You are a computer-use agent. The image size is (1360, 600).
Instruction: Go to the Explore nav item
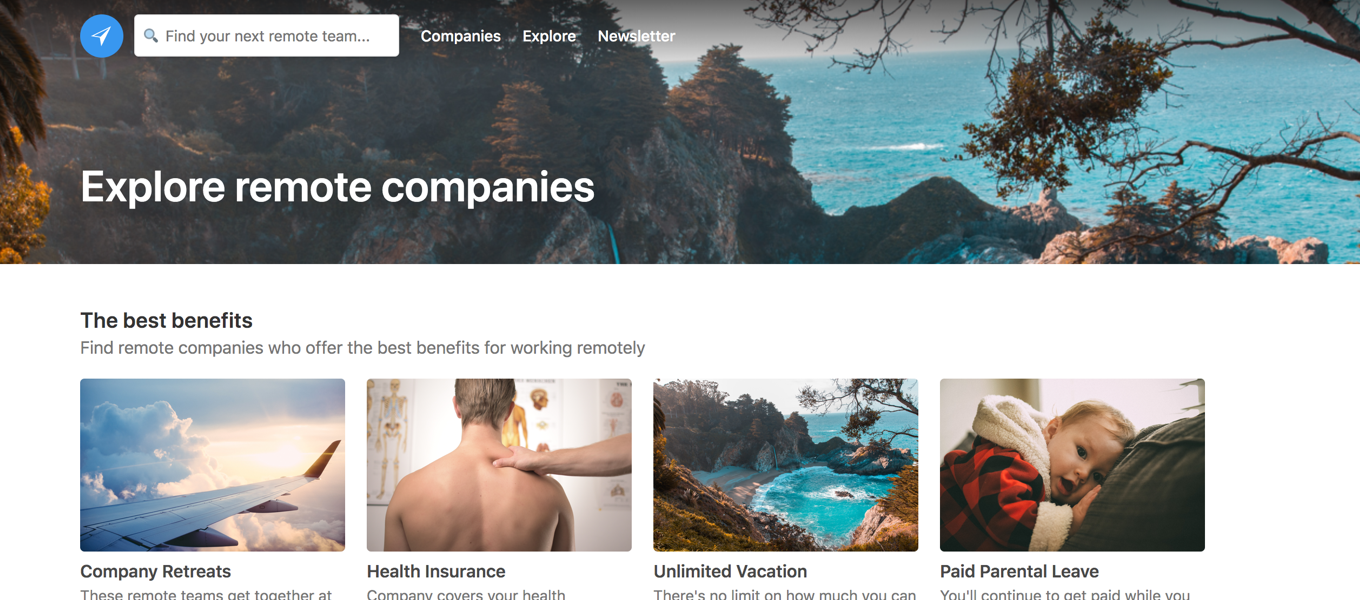coord(549,36)
